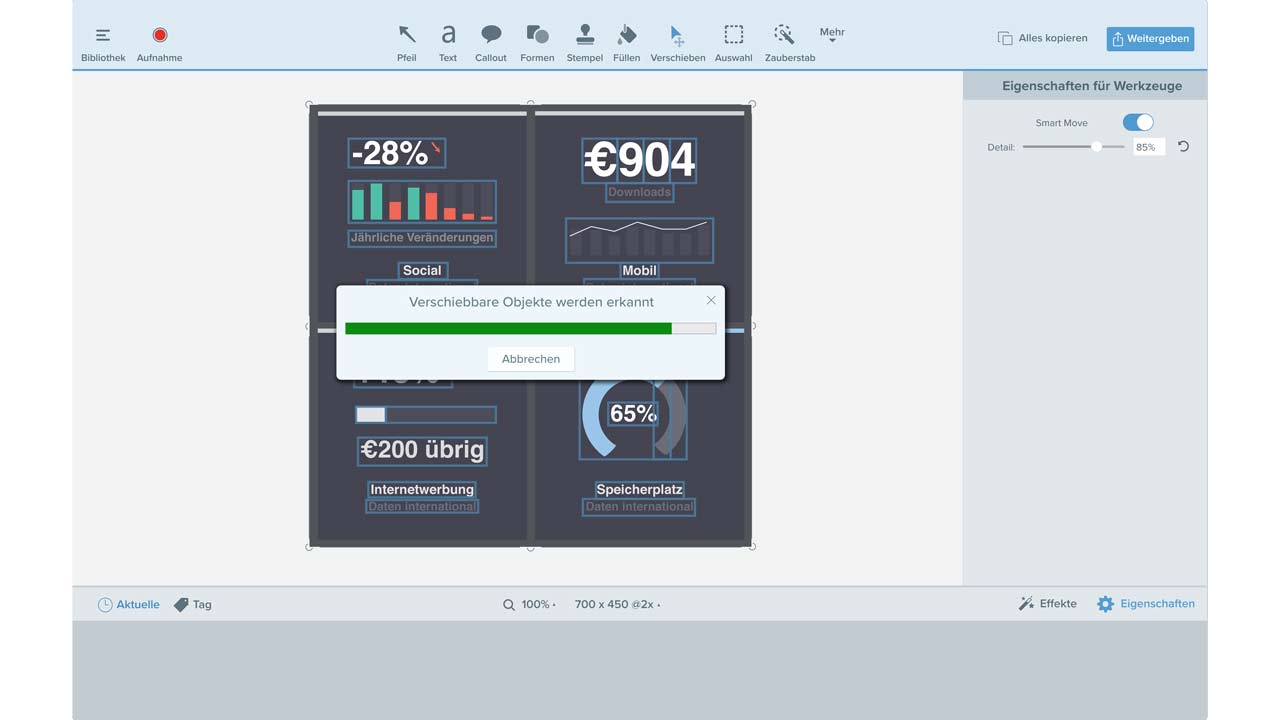Choose the Auswahl selection tool
This screenshot has width=1280, height=720.
pyautogui.click(x=733, y=43)
